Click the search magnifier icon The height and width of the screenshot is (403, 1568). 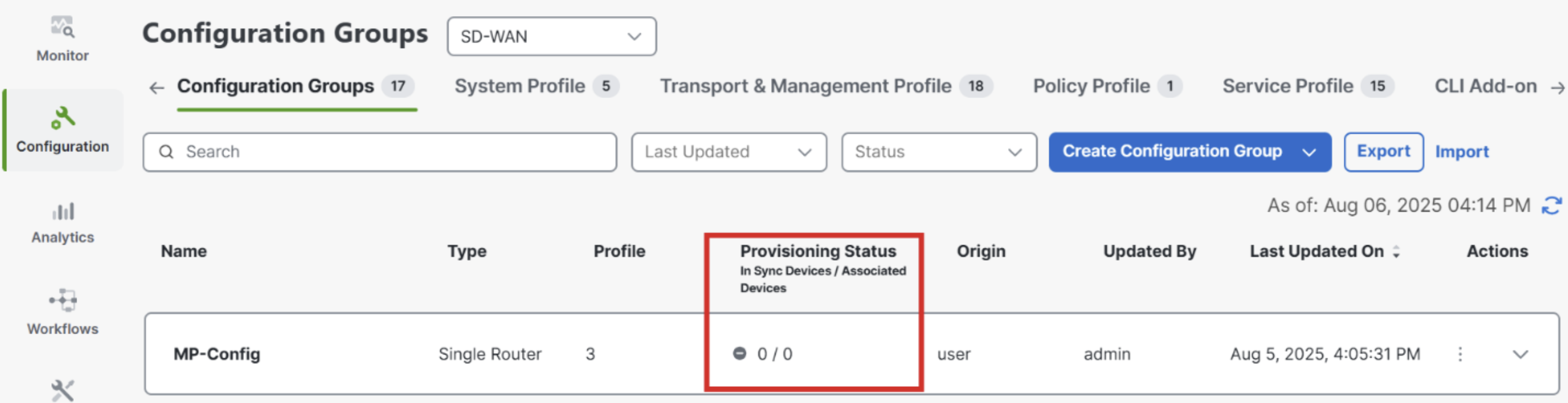coord(166,151)
